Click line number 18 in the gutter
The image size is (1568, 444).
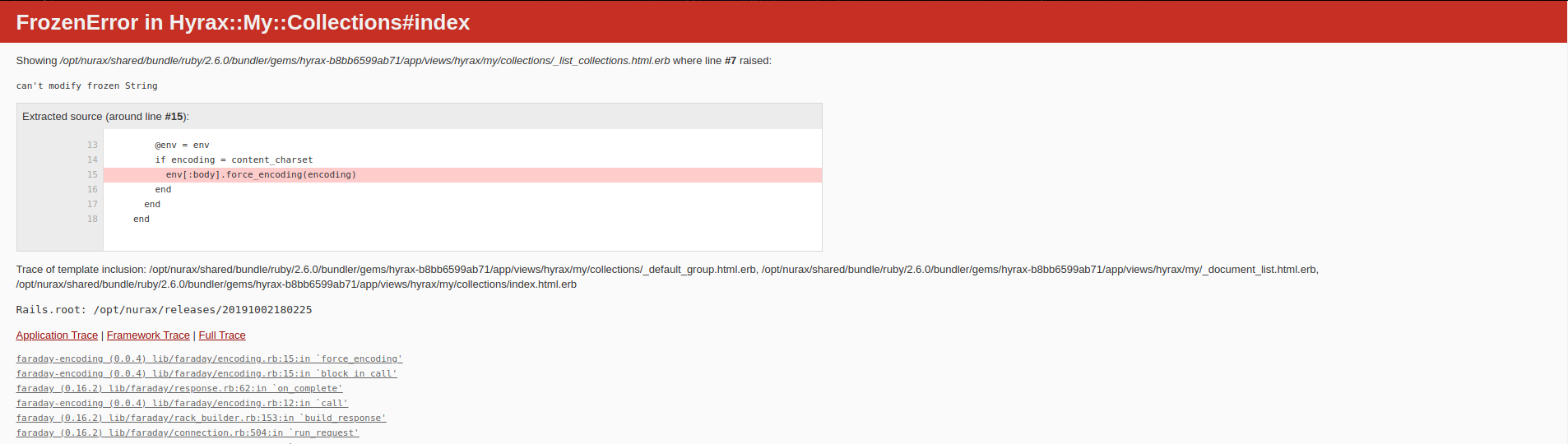click(x=92, y=220)
